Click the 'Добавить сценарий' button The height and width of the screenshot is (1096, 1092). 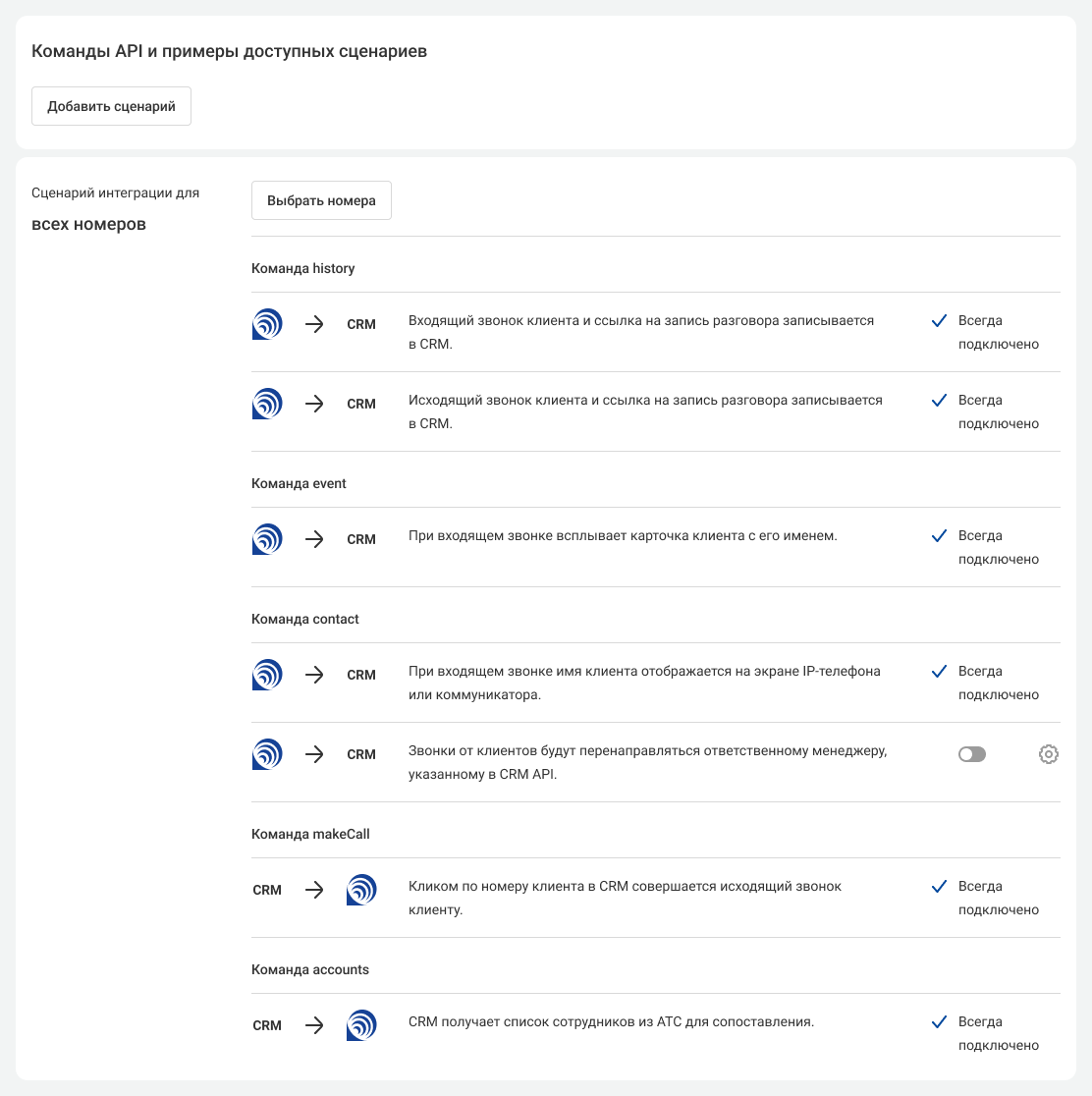point(111,106)
